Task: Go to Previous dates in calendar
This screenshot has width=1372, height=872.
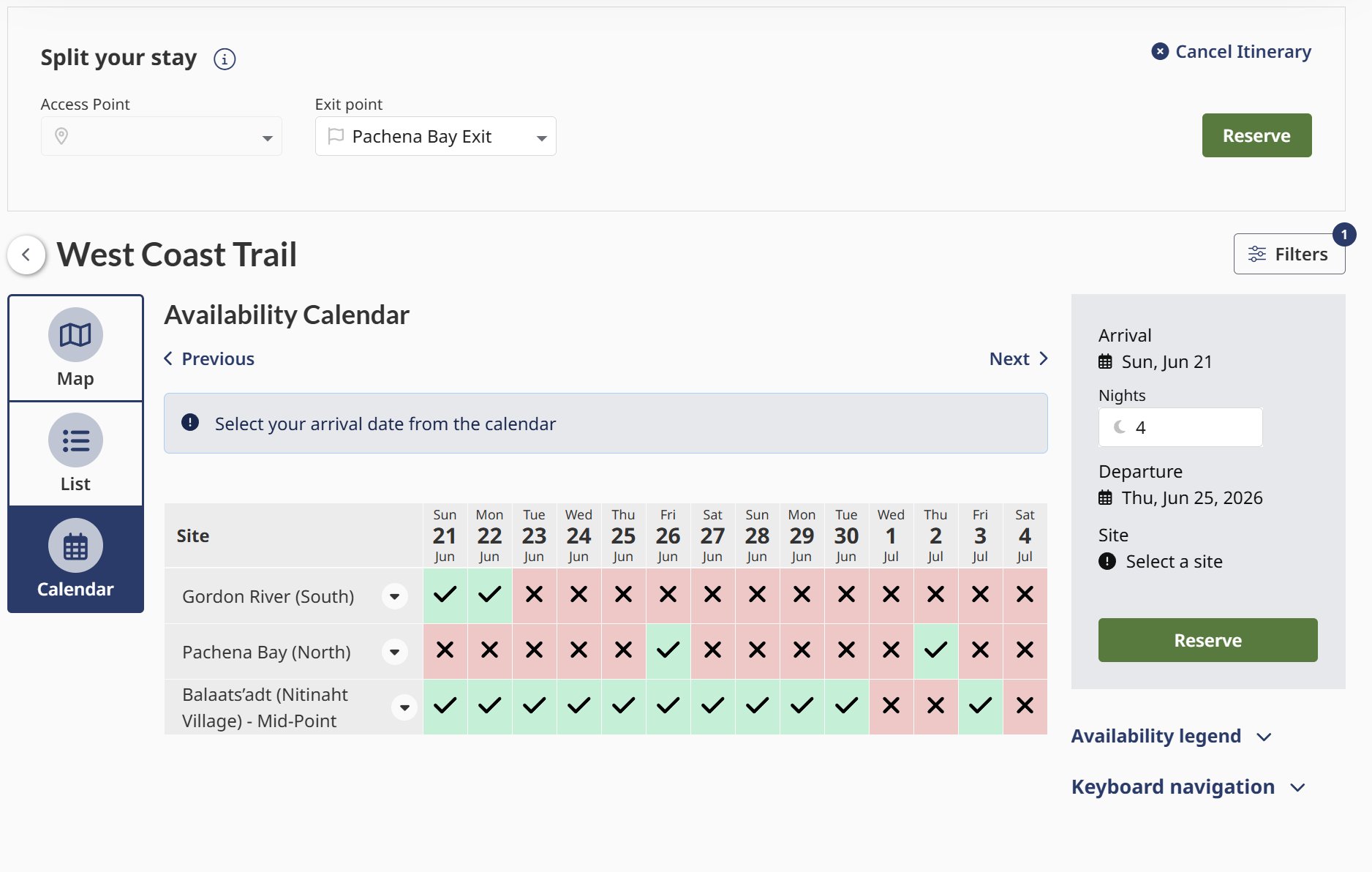Action: [x=209, y=358]
